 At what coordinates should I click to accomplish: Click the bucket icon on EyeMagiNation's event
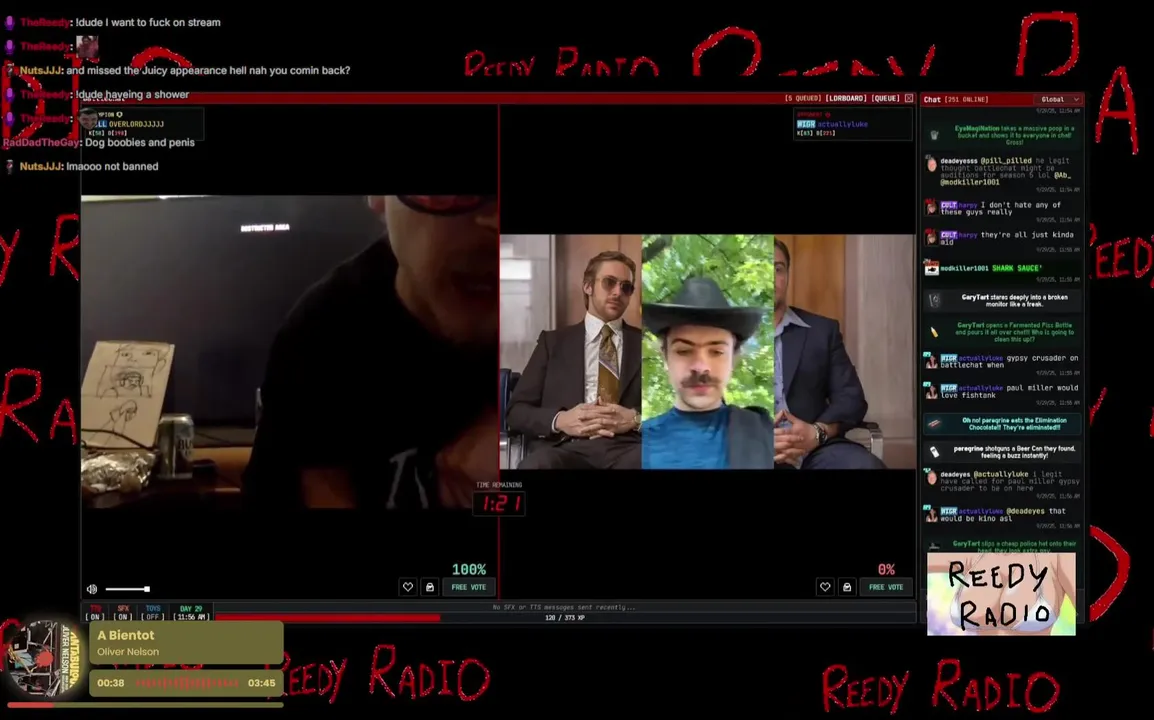[934, 135]
